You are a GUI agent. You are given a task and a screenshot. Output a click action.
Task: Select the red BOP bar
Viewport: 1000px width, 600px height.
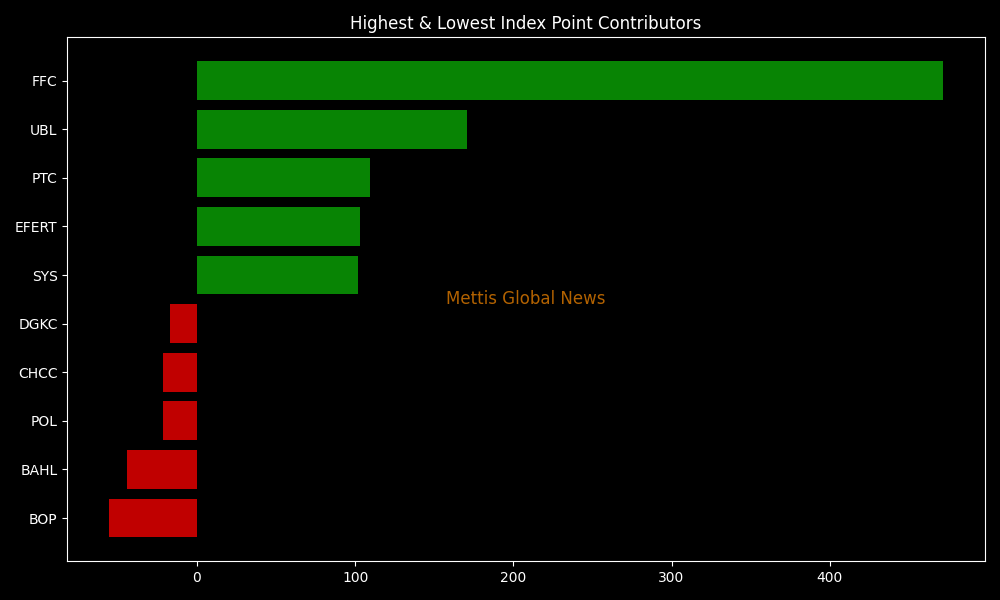[x=153, y=518]
